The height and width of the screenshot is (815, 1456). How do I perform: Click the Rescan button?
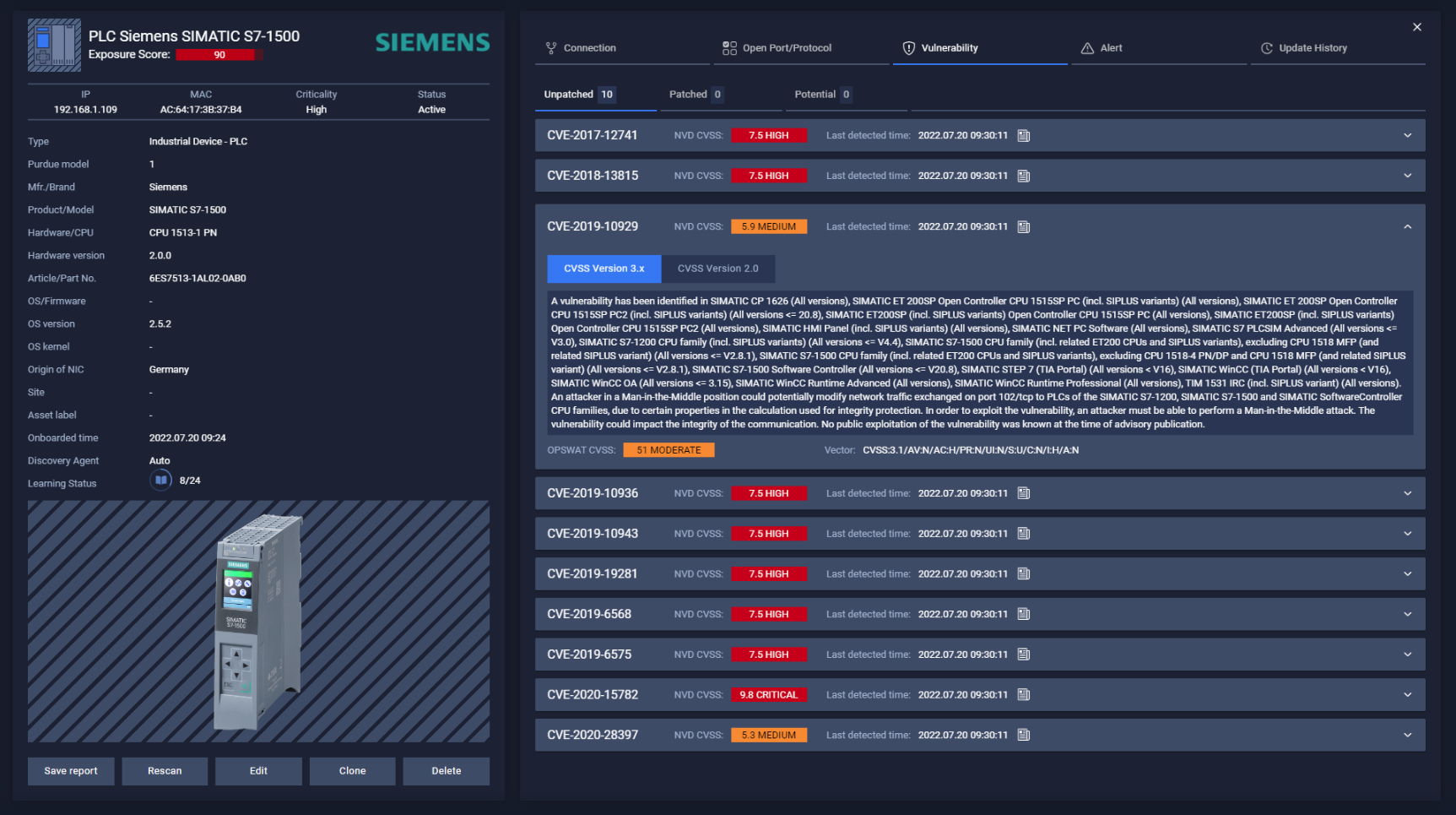pos(165,771)
